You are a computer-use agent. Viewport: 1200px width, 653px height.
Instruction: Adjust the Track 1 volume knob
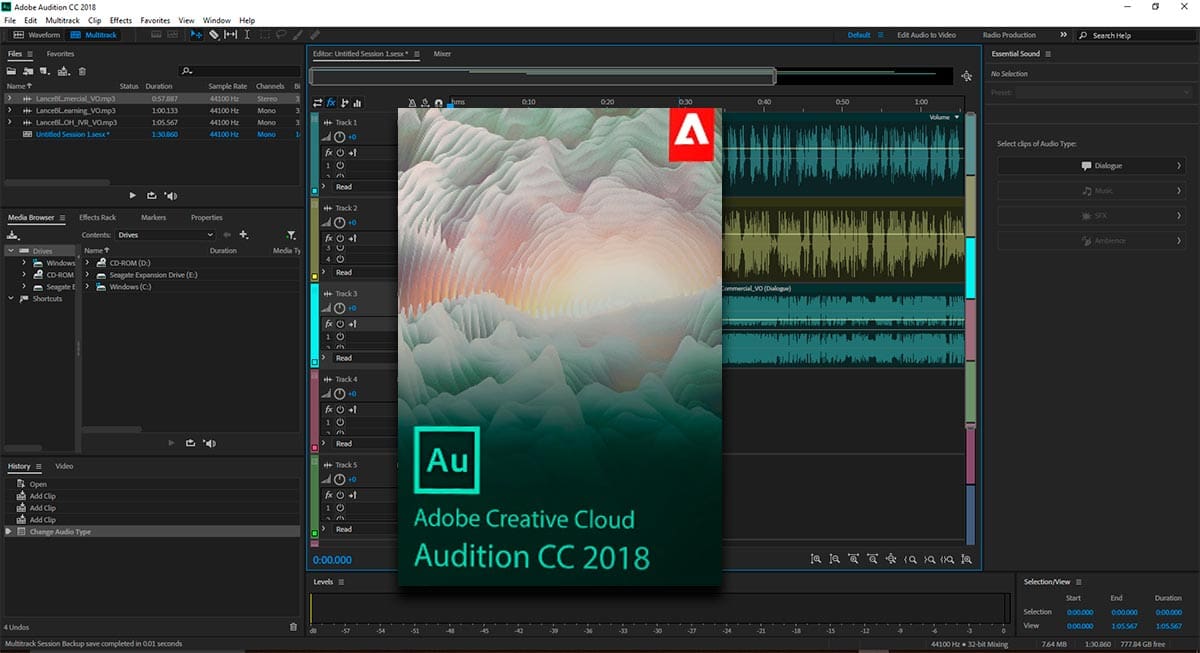pos(340,136)
